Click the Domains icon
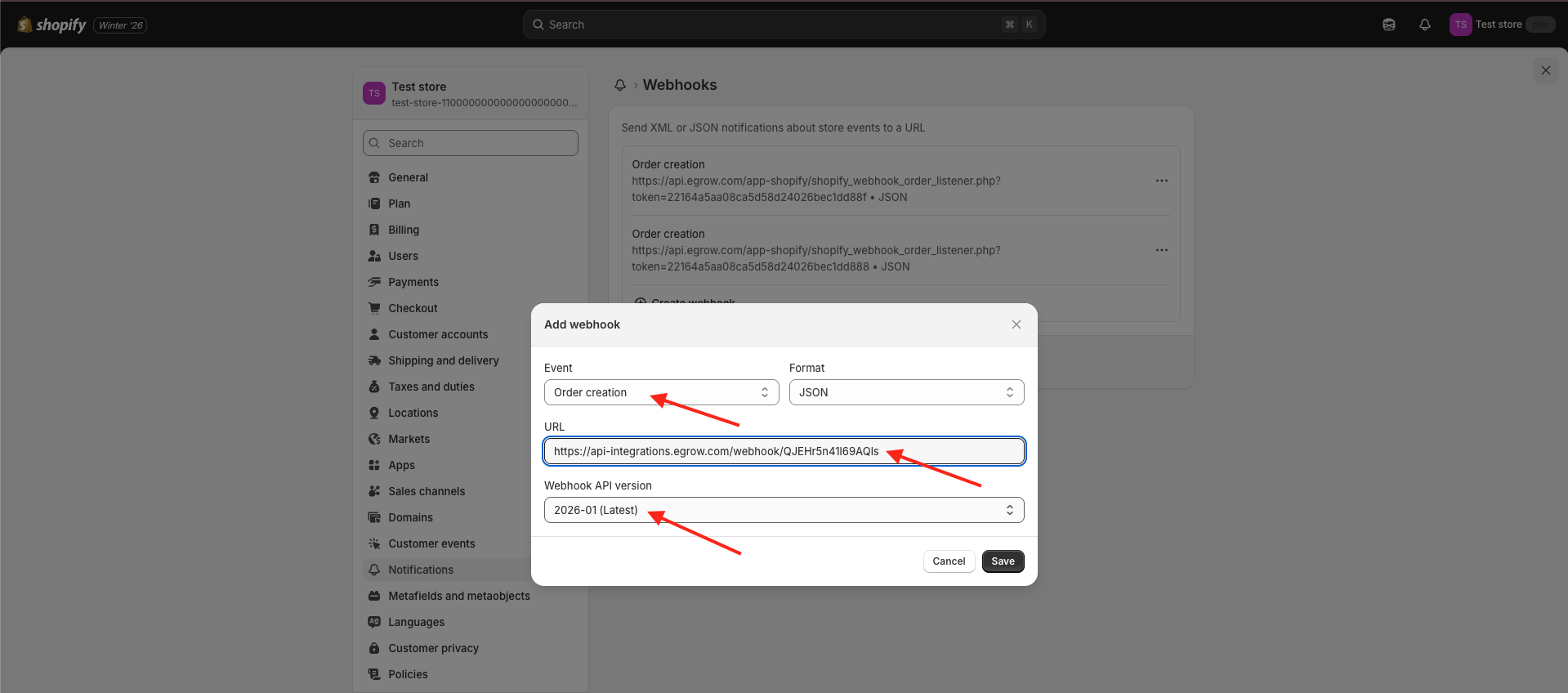 pos(374,517)
